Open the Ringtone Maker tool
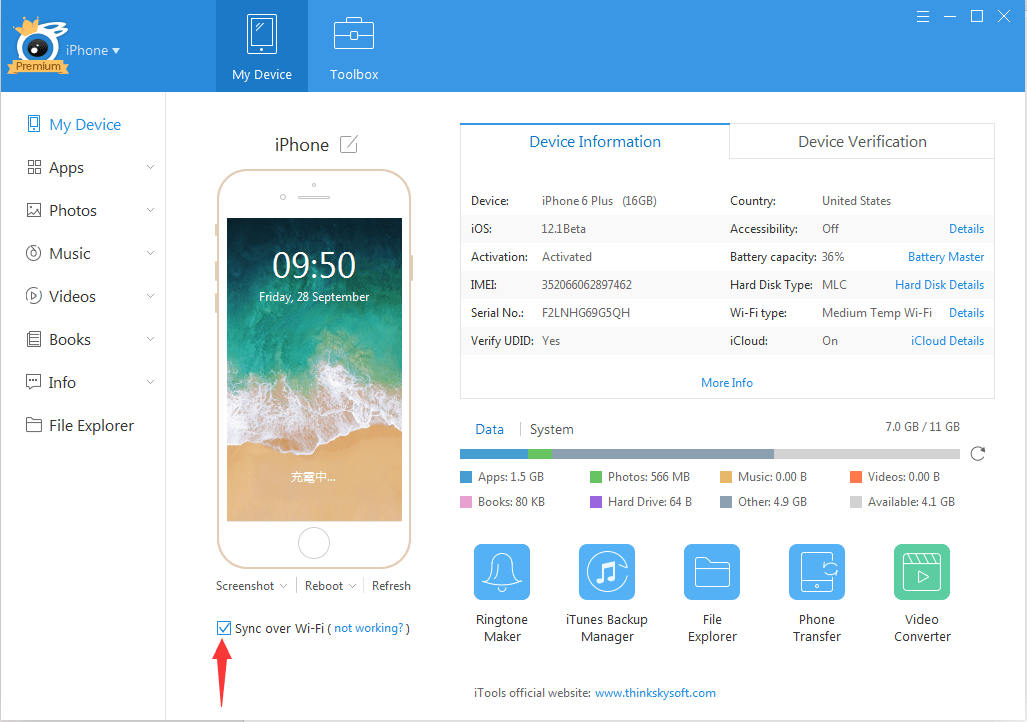Image resolution: width=1027 pixels, height=722 pixels. point(502,572)
